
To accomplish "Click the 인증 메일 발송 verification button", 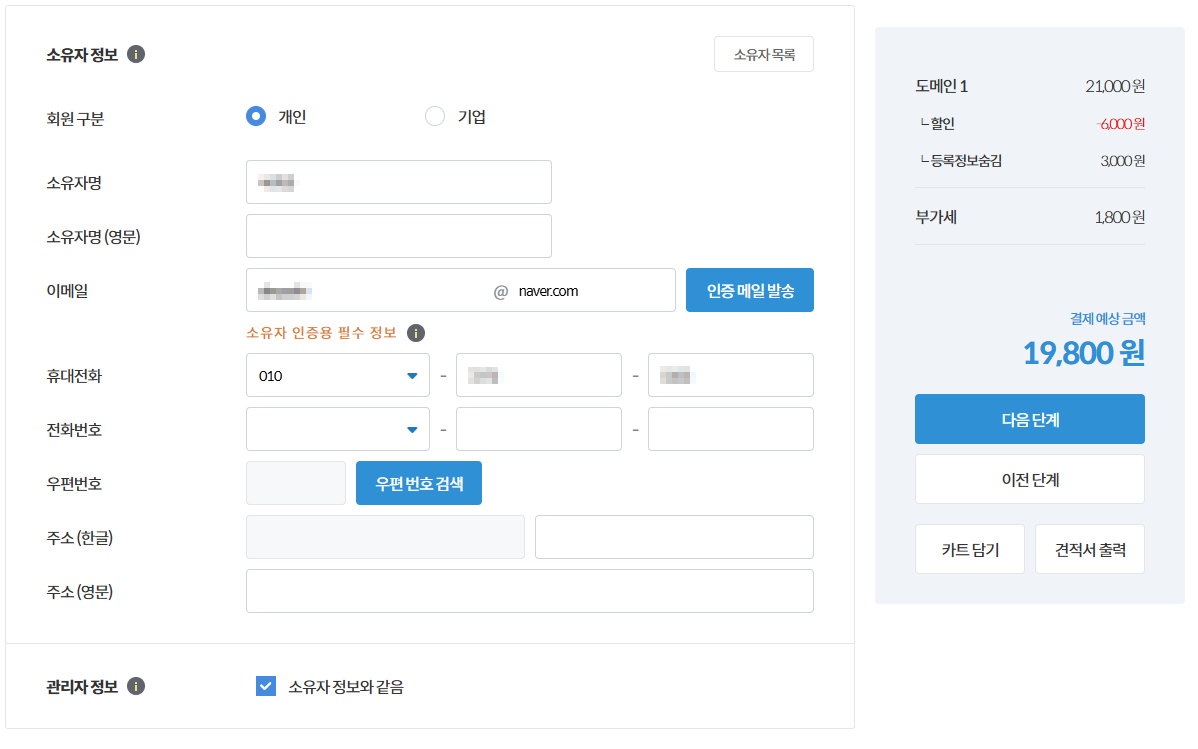I will point(749,289).
